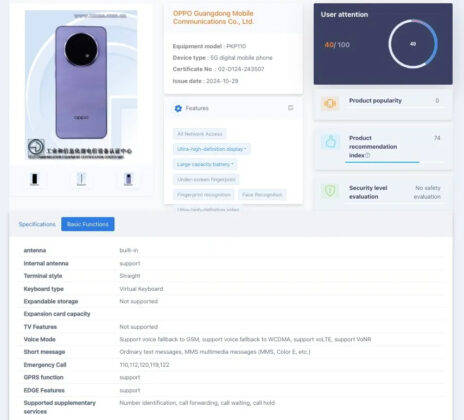464x420 pixels.
Task: Click the Security level shield icon
Action: point(330,191)
